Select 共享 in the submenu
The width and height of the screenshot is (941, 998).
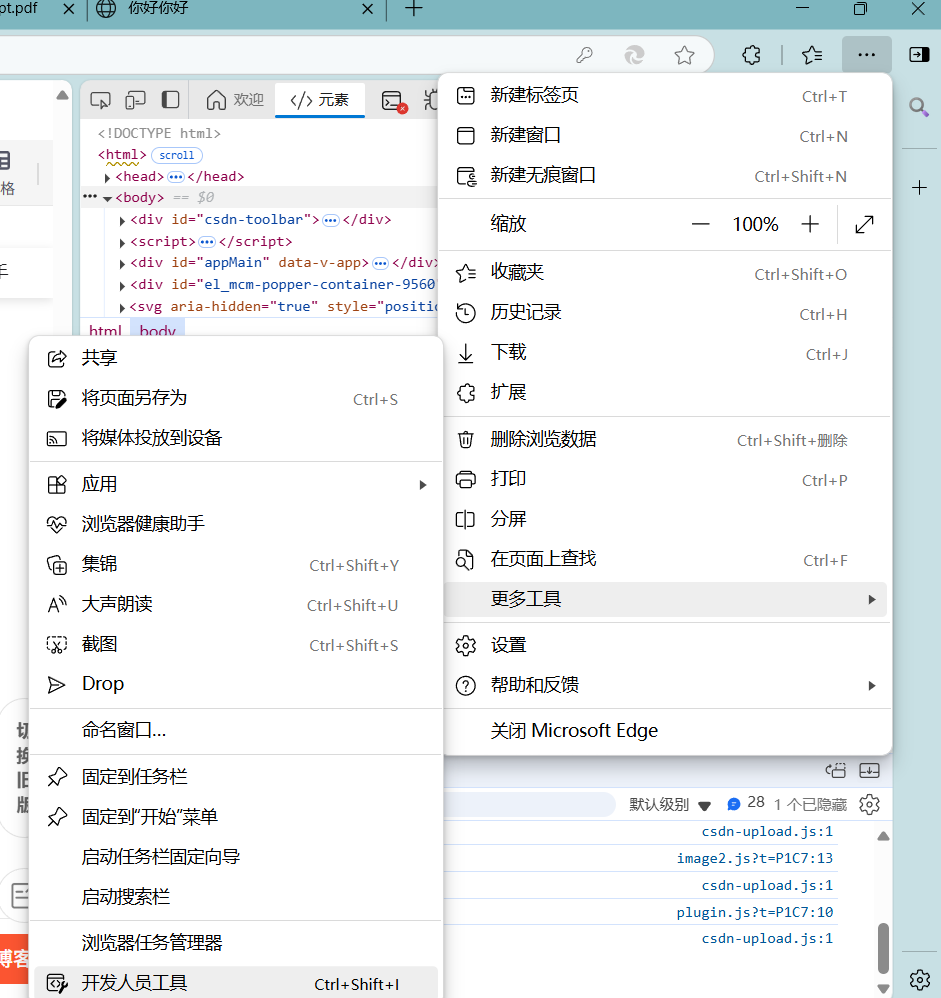click(x=236, y=358)
